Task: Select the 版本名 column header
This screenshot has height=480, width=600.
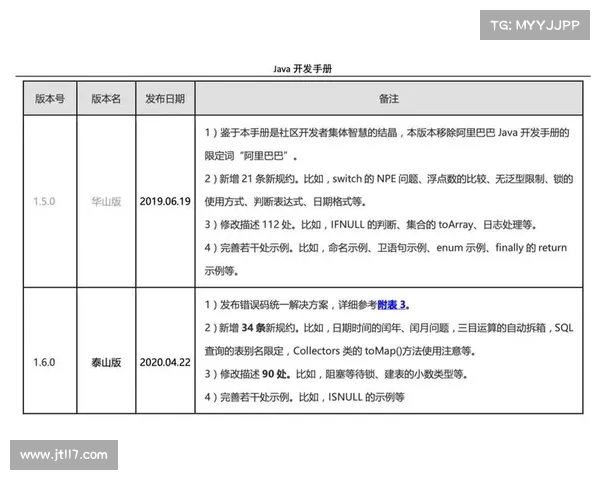Action: pos(106,98)
